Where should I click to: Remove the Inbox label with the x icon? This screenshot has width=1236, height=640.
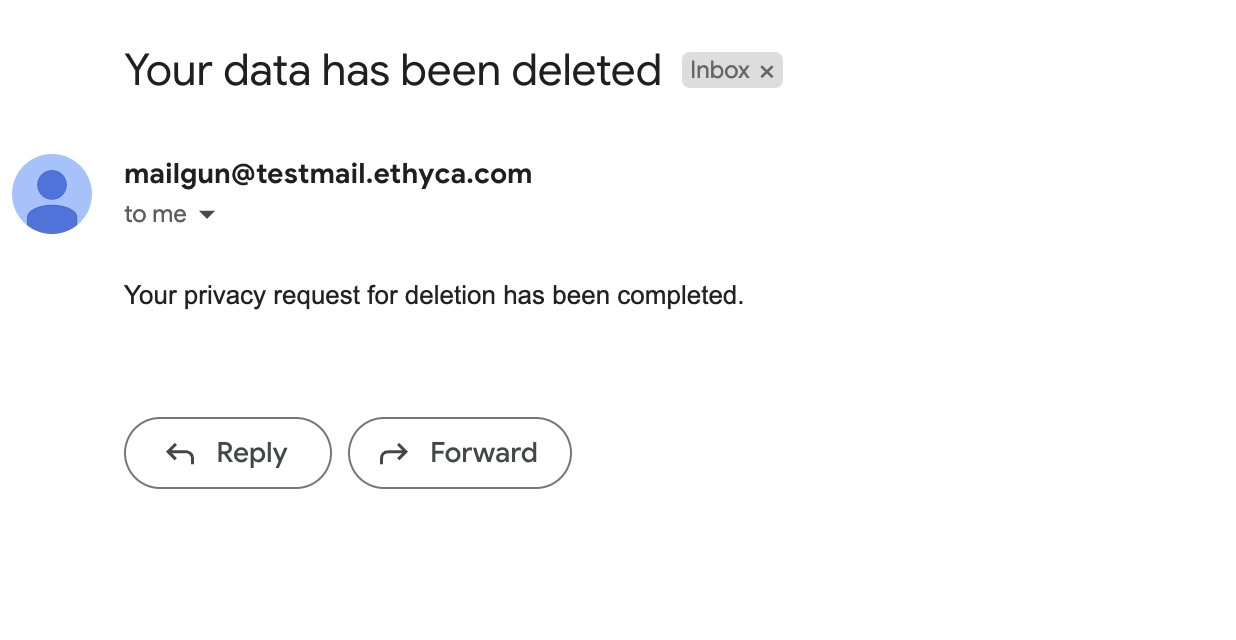tap(767, 71)
